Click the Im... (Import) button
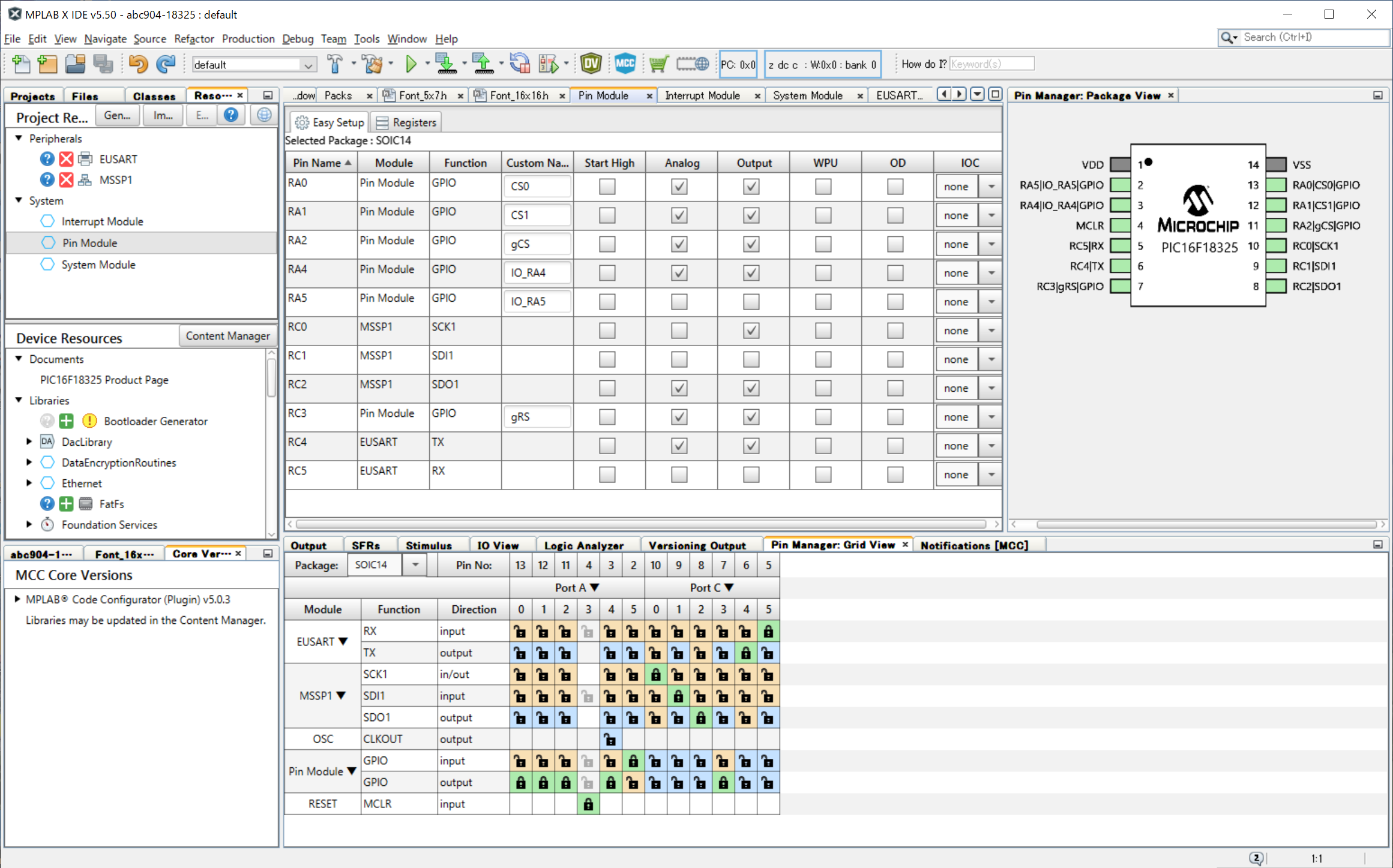This screenshot has width=1393, height=868. point(163,115)
